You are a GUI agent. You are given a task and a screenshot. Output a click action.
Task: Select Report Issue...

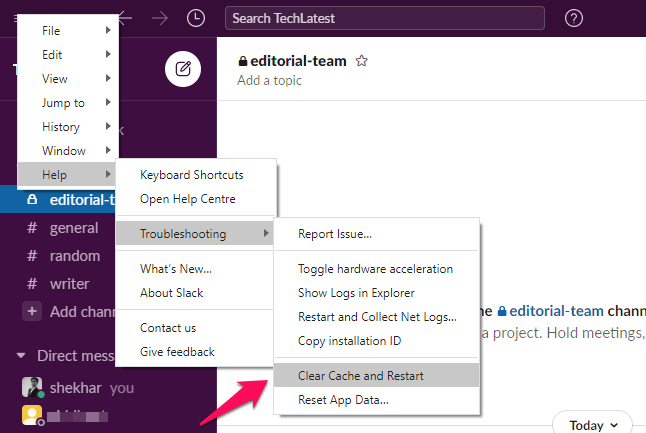(377, 234)
